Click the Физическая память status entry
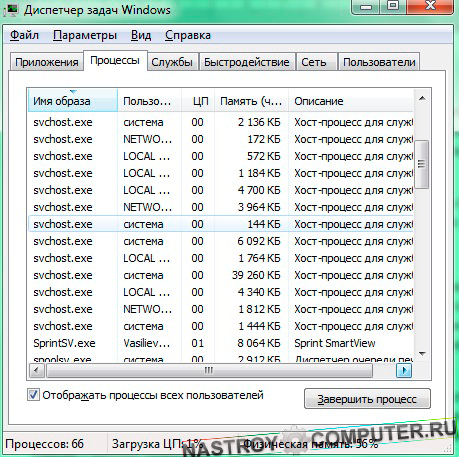 click(311, 444)
